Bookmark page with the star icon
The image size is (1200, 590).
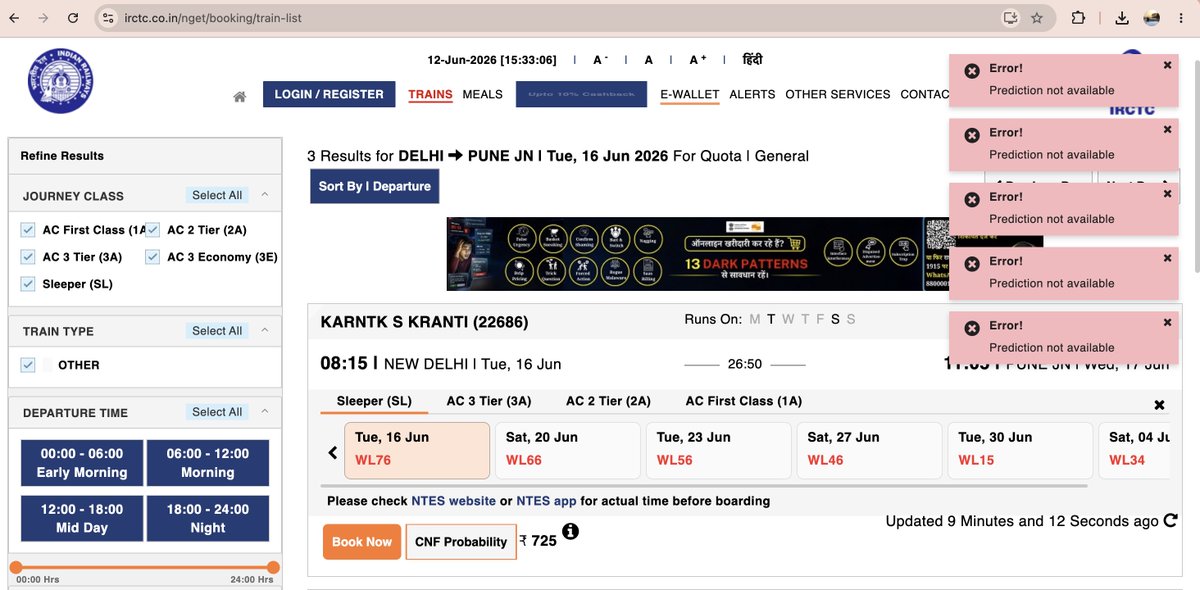(1037, 18)
